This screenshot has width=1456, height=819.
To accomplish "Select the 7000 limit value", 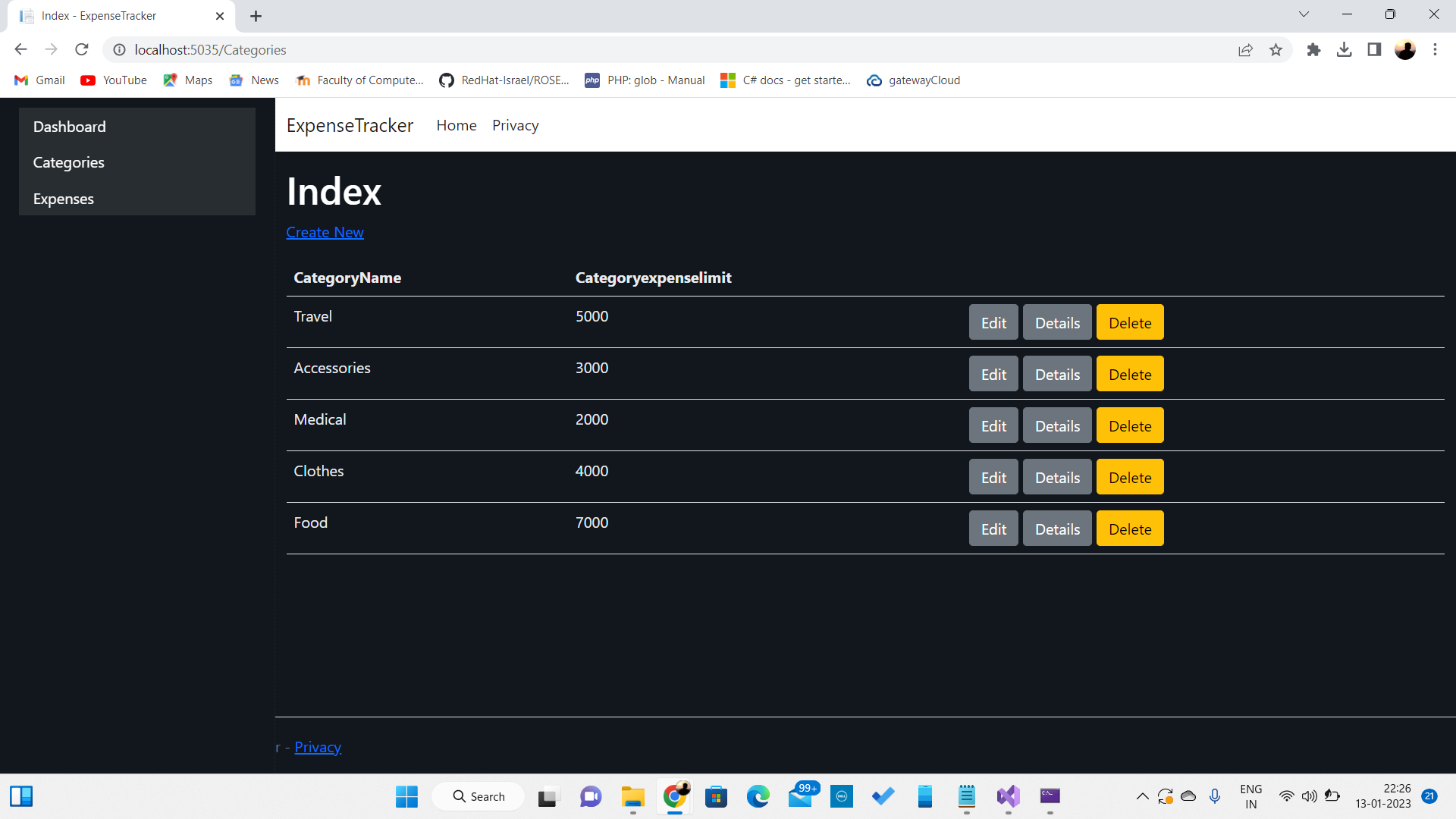I will coord(591,522).
